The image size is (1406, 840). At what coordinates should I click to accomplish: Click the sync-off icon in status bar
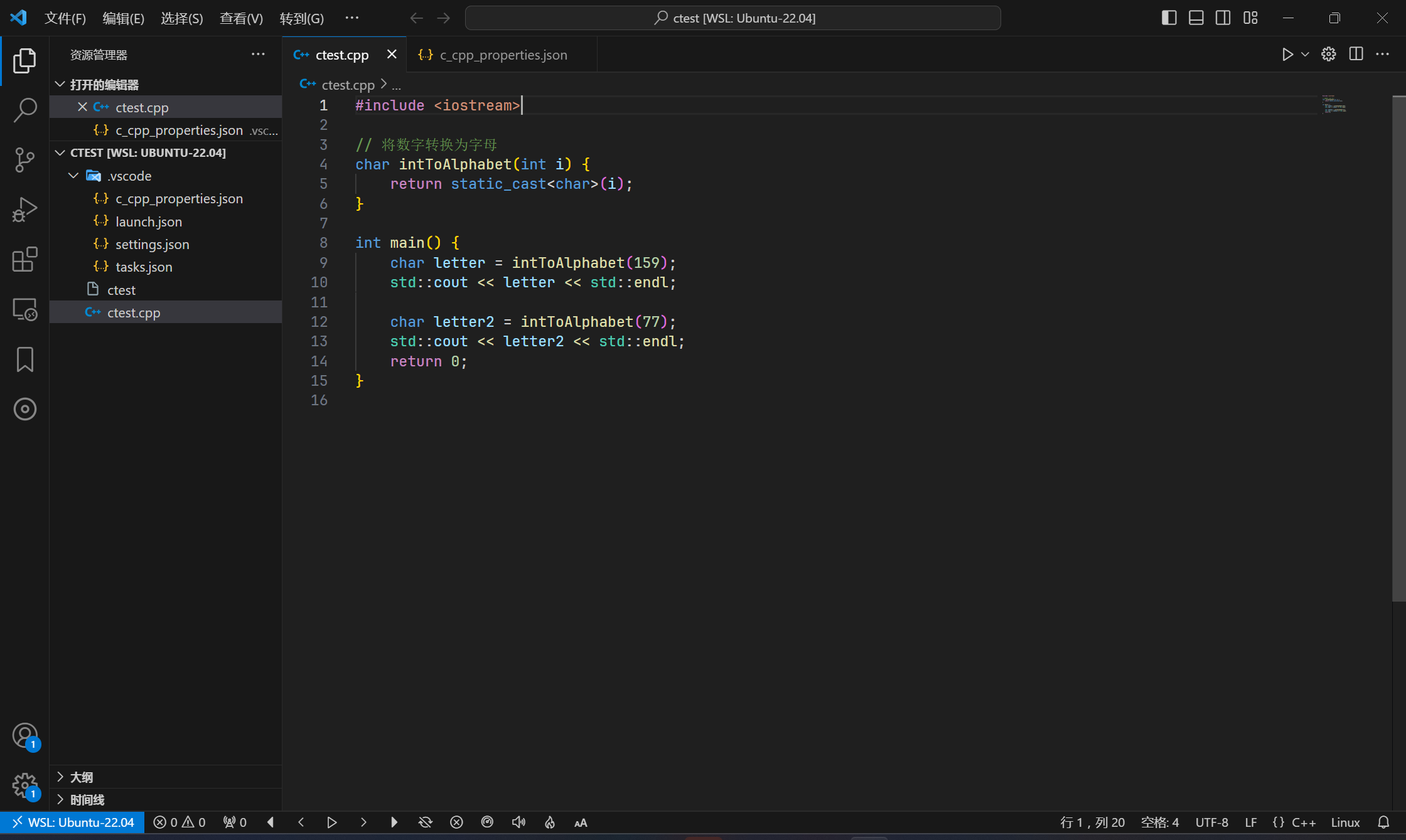(425, 822)
